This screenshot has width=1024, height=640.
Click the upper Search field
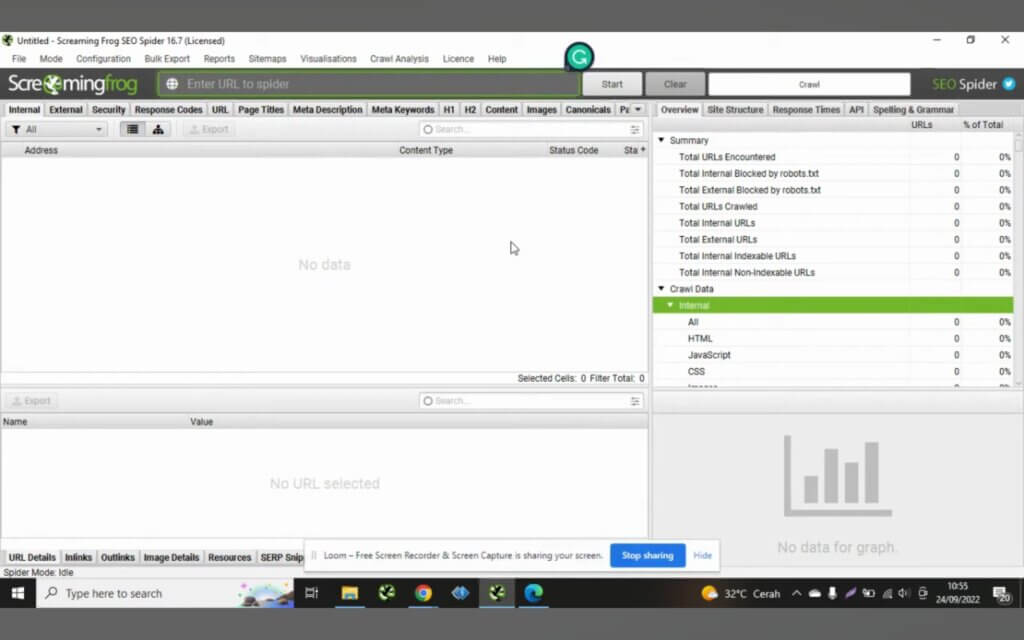(x=531, y=129)
